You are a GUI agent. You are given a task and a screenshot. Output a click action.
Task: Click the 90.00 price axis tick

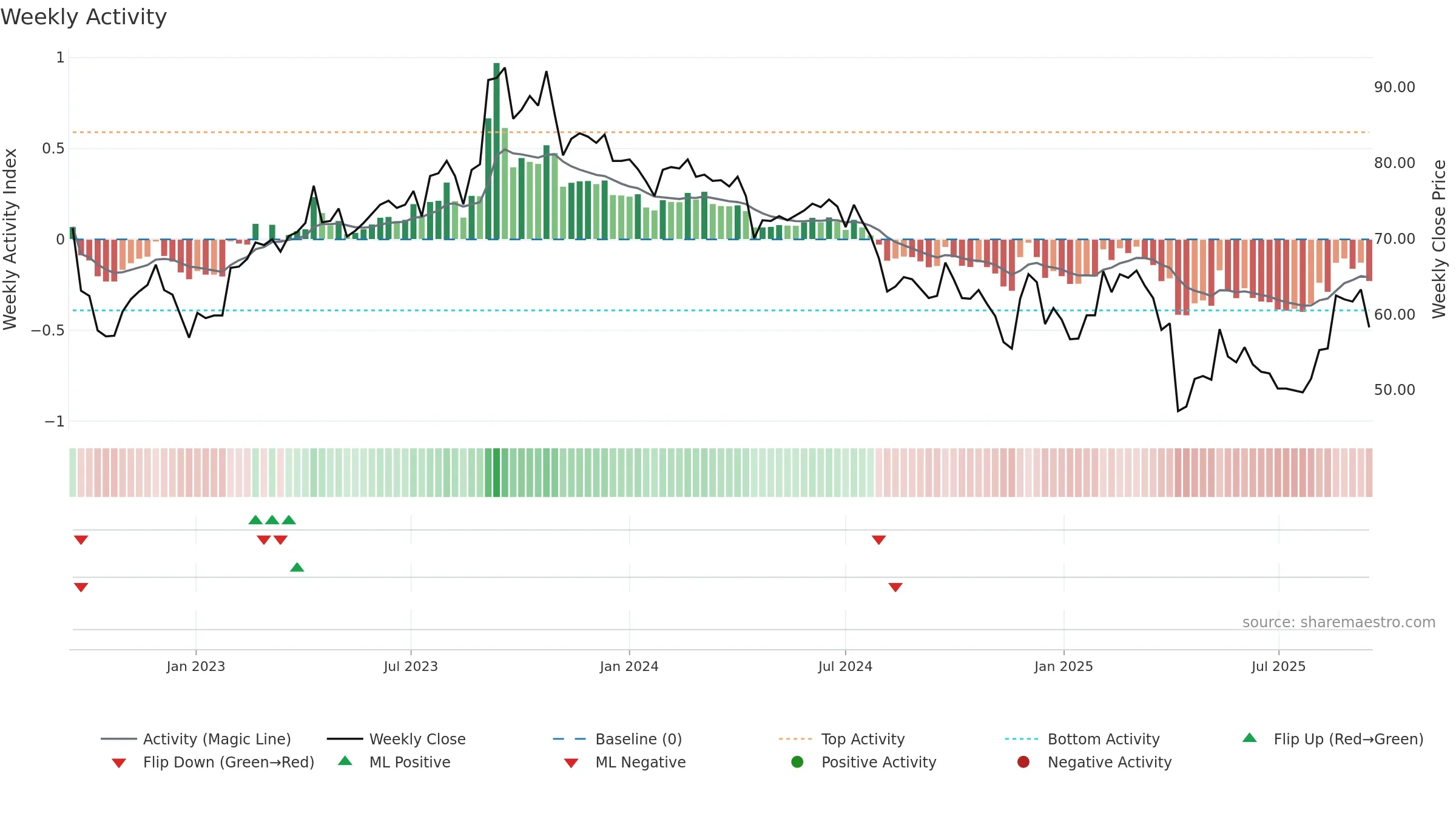click(x=1395, y=87)
